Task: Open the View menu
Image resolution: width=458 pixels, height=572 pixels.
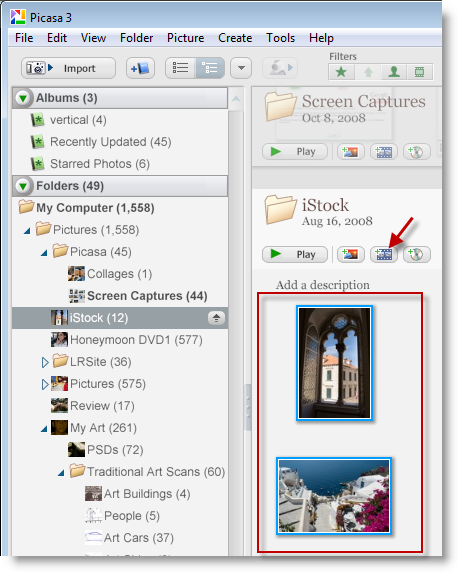Action: click(x=93, y=38)
